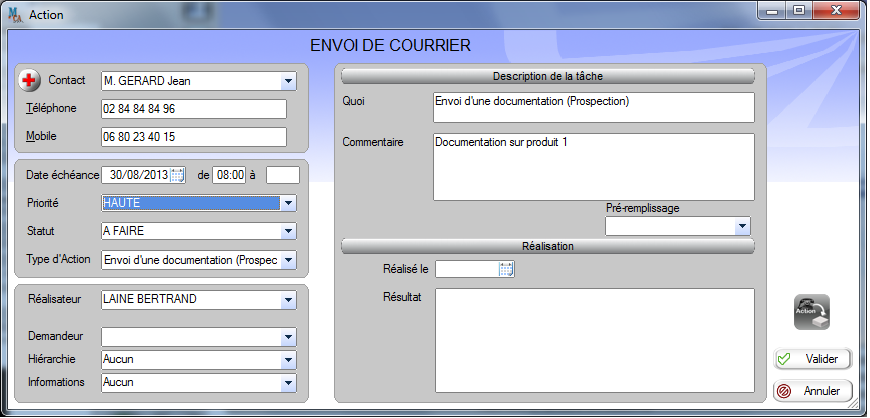Image resolution: width=870 pixels, height=418 pixels.
Task: Expand the Pré-remplissage dropdown
Action: (x=741, y=227)
